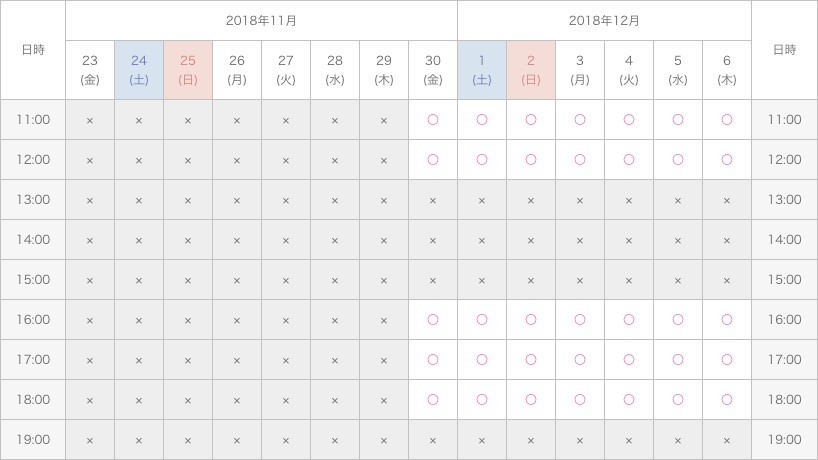Screen dimensions: 818x460
Task: Click unavailable cell December 4 at 13:00
Action: point(629,200)
